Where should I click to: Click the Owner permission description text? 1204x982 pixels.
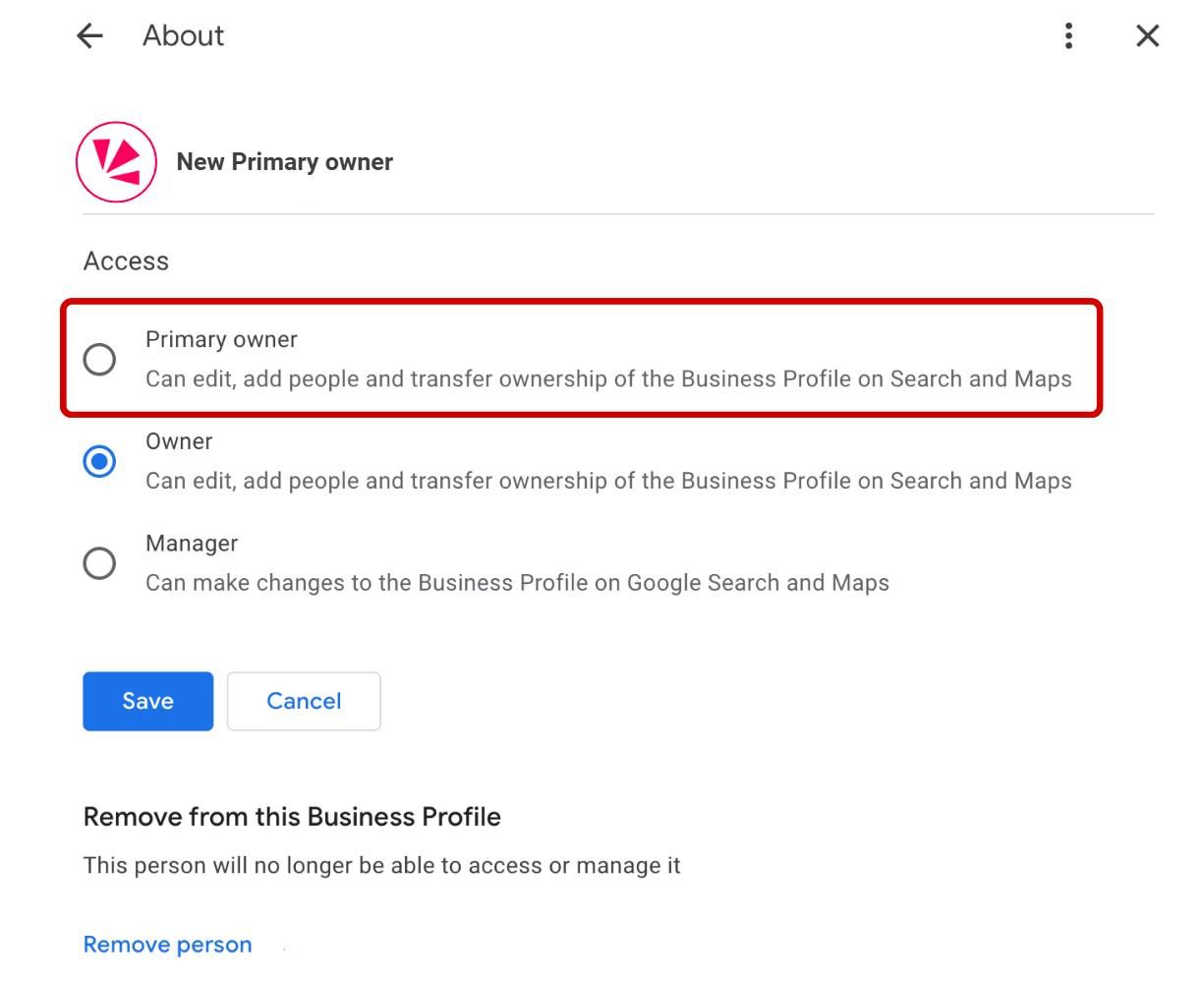(x=608, y=481)
